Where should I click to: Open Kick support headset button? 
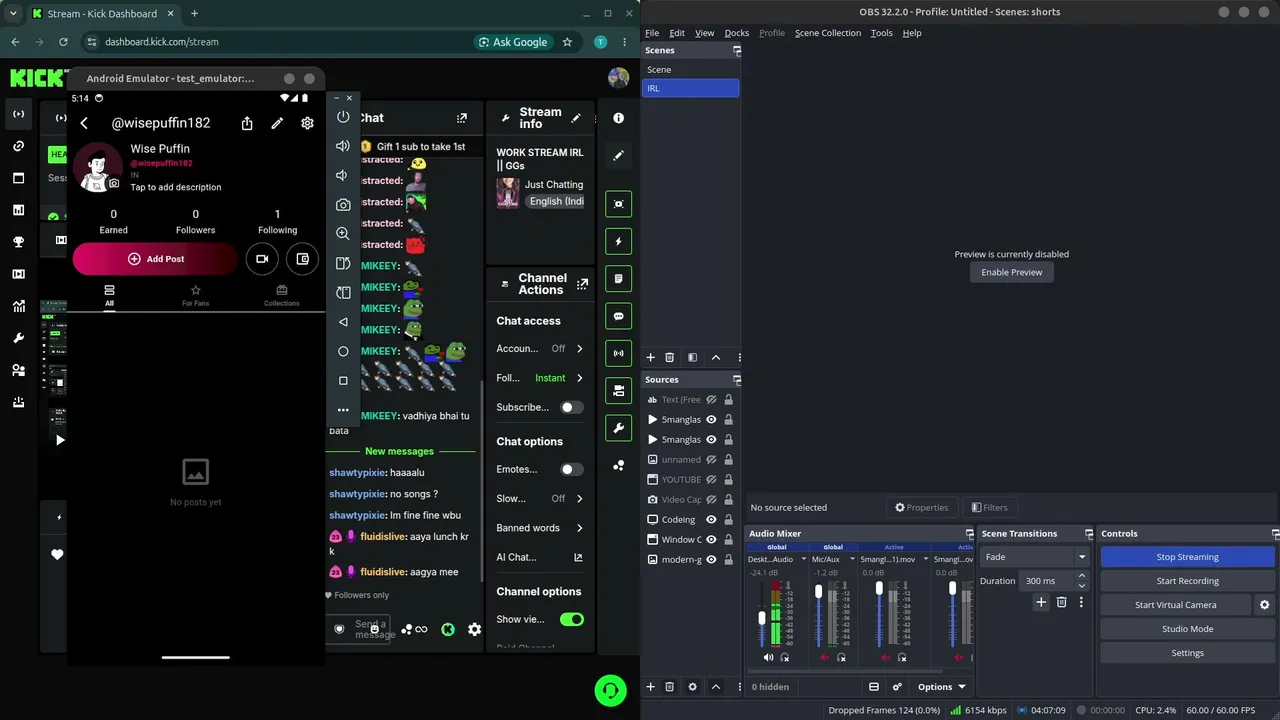[x=610, y=690]
